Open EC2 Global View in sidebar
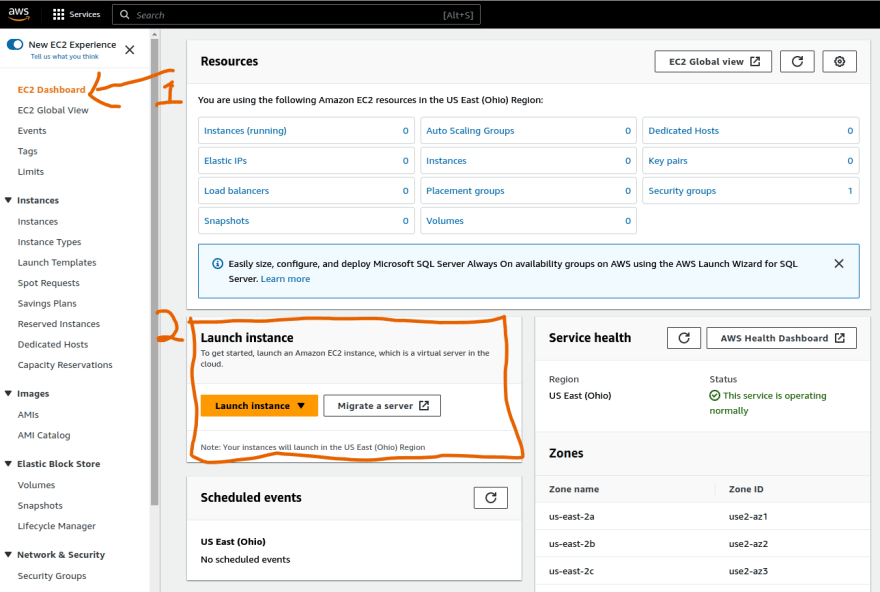Screen dimensions: 880x592 pos(53,110)
